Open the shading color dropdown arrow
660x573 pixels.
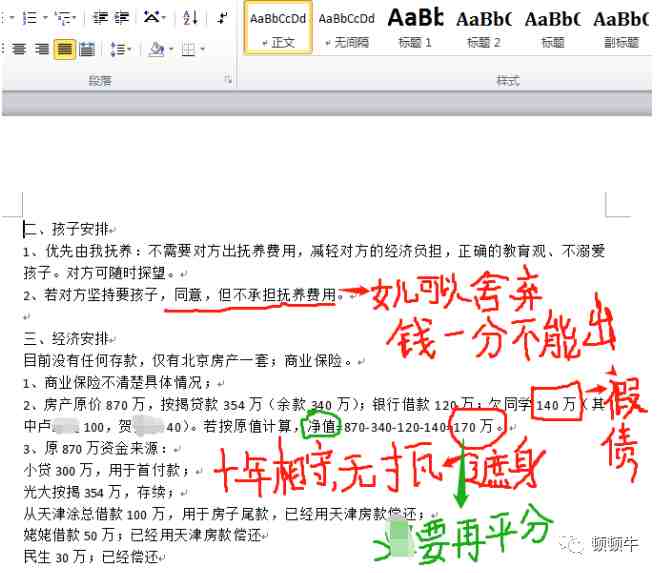click(171, 50)
